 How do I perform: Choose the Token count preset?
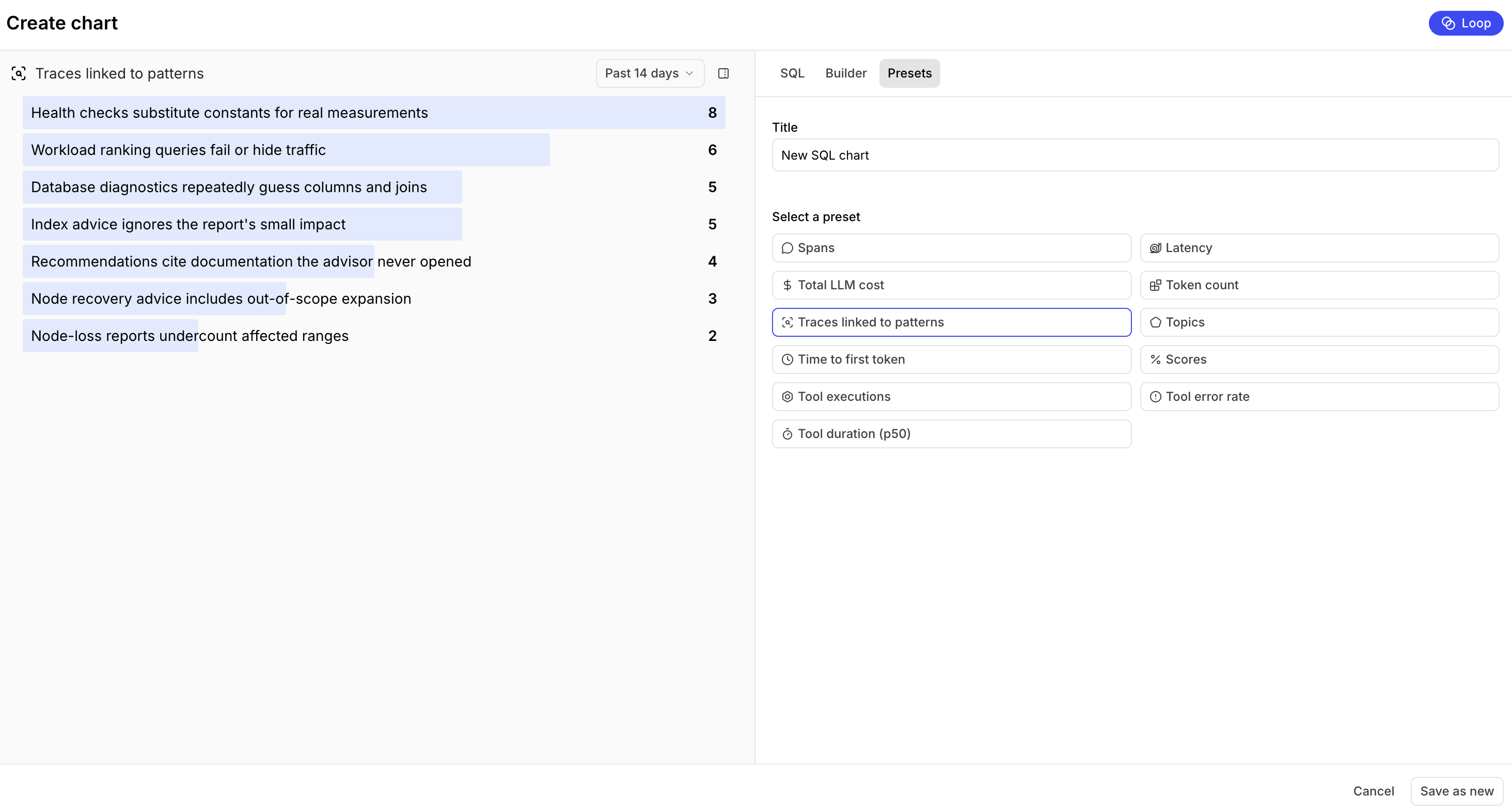1319,285
